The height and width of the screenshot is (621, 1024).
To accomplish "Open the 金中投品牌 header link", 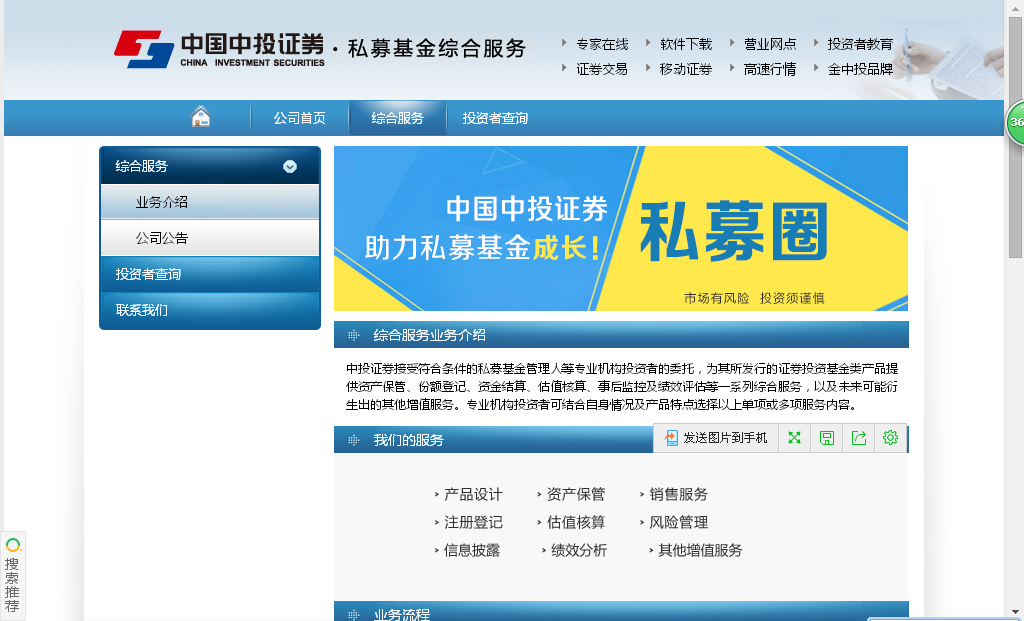I will (860, 69).
